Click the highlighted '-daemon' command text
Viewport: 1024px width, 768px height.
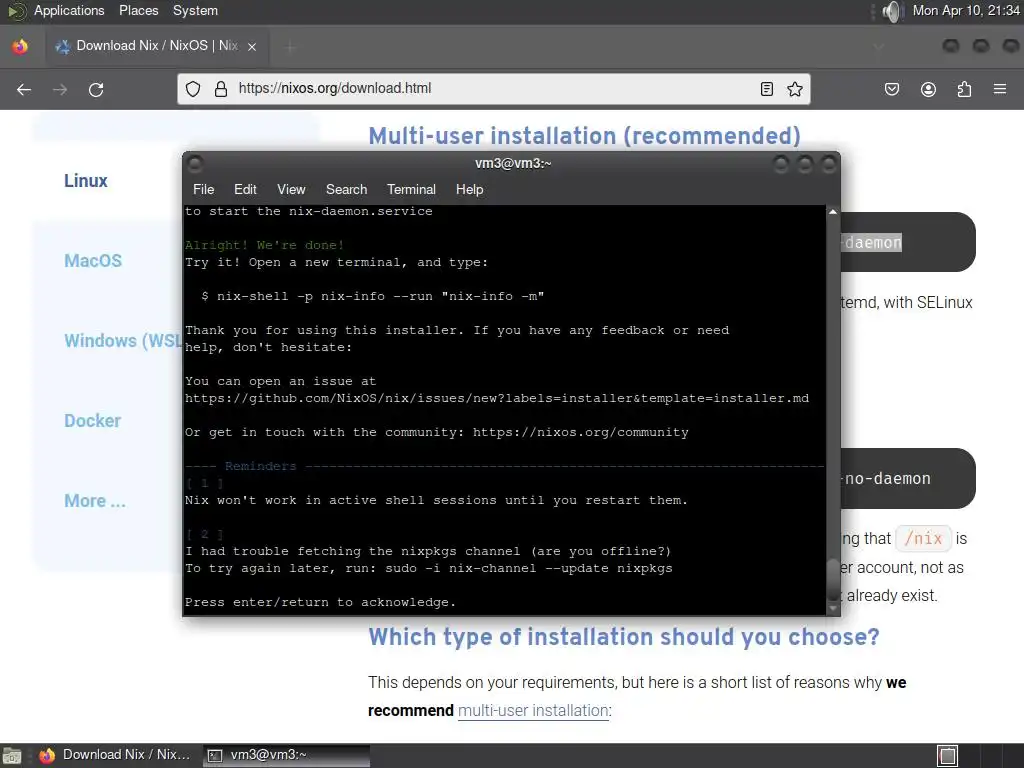click(x=872, y=242)
